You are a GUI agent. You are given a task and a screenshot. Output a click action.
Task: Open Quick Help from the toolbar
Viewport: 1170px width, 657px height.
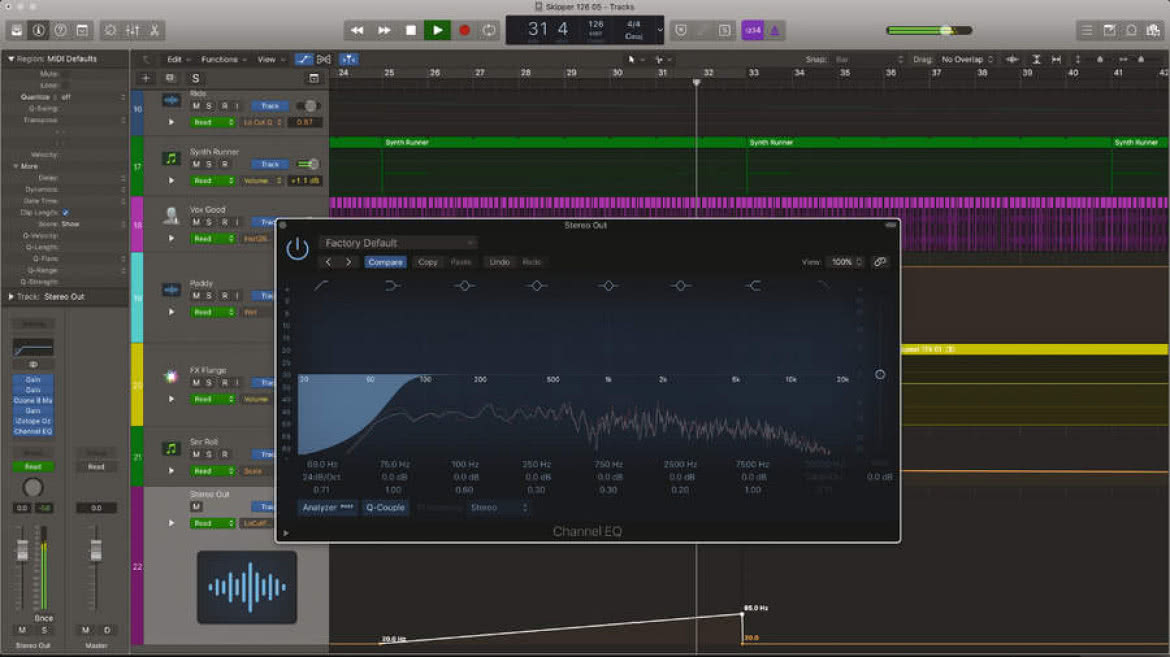click(60, 31)
